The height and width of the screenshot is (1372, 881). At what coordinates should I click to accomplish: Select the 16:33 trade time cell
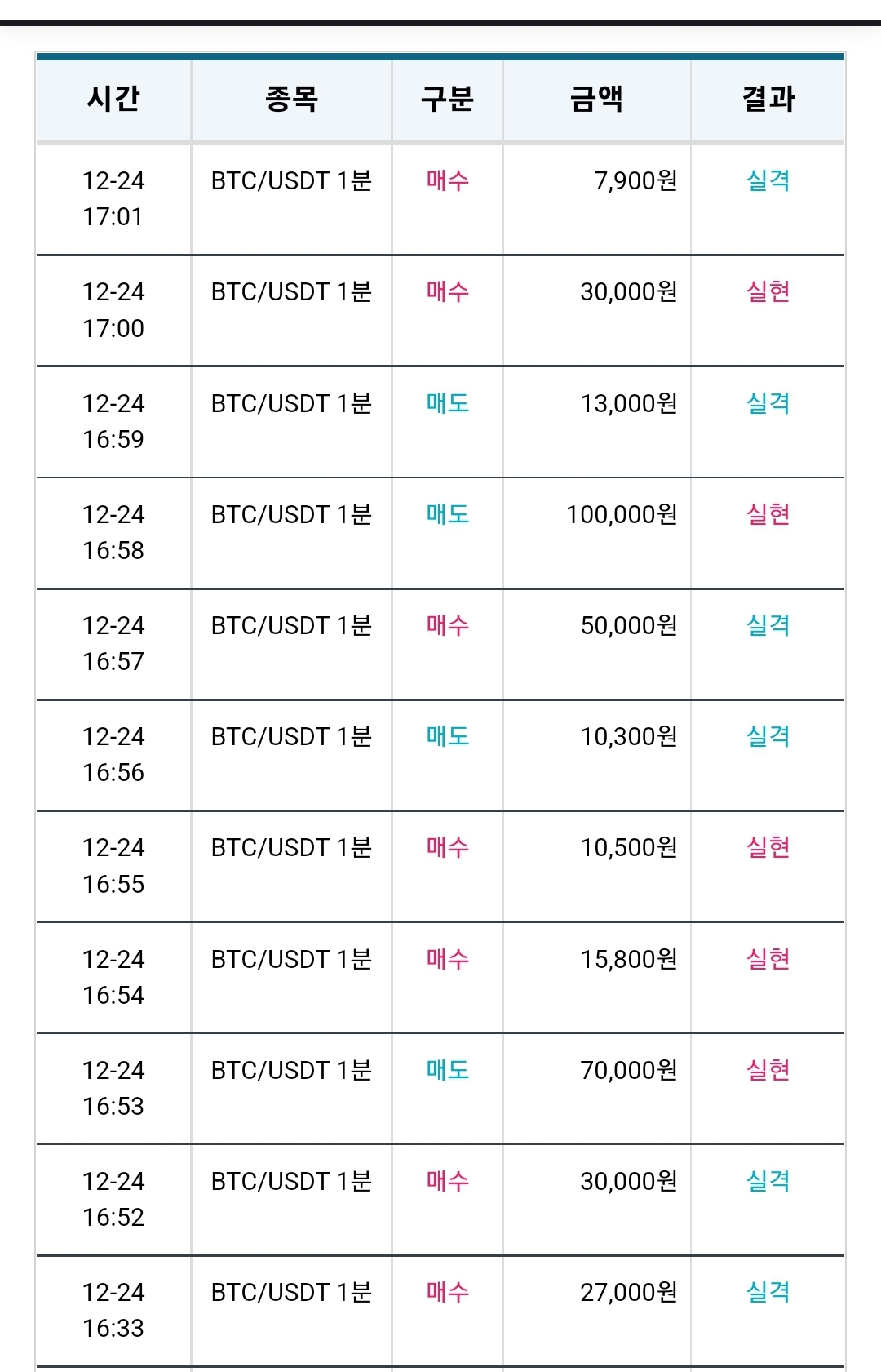(113, 1310)
